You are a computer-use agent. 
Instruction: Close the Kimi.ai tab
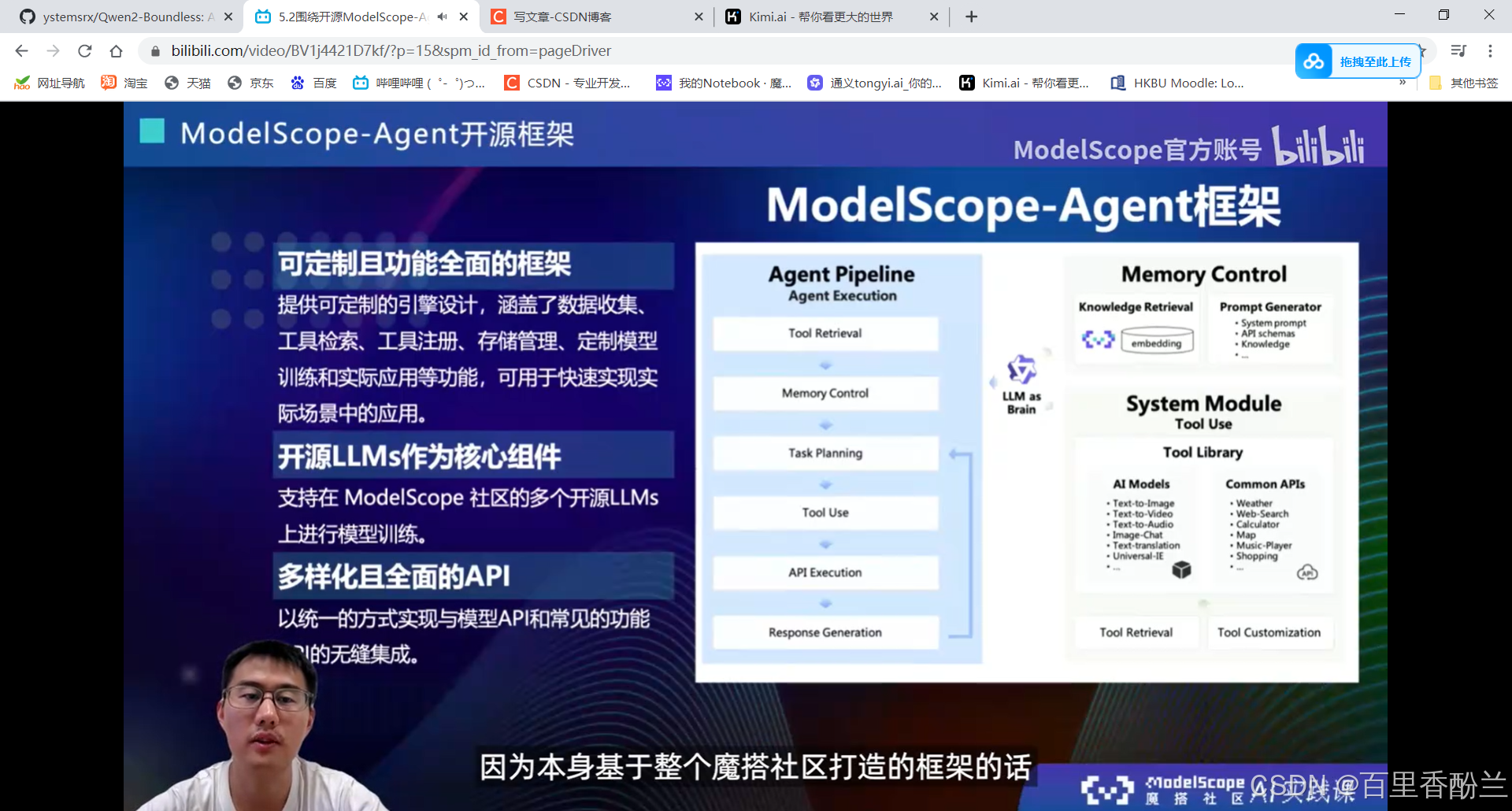[934, 17]
